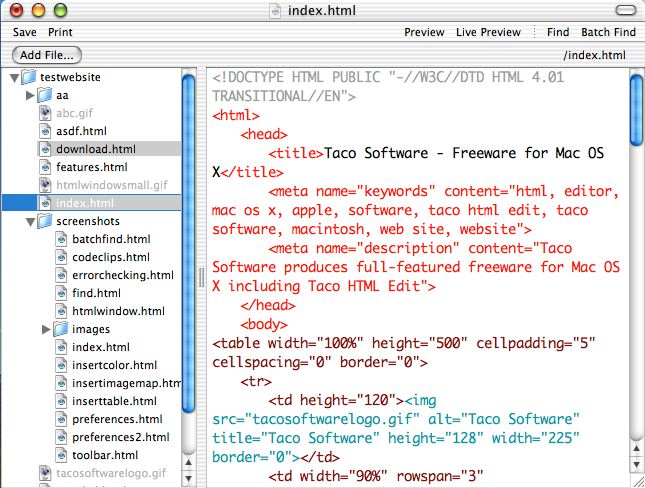
Task: Click the icon of the selected index.html row
Action: (45, 203)
